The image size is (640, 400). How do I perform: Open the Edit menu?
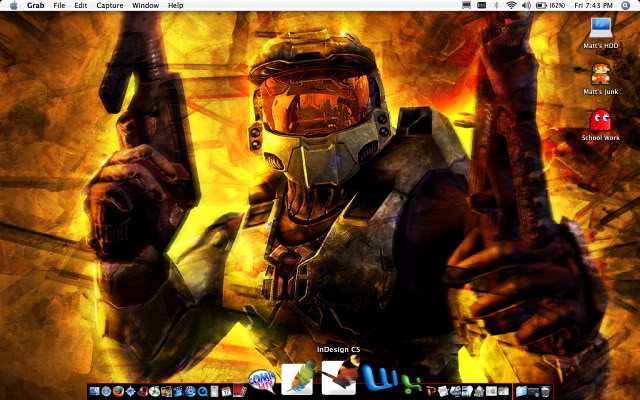[81, 5]
